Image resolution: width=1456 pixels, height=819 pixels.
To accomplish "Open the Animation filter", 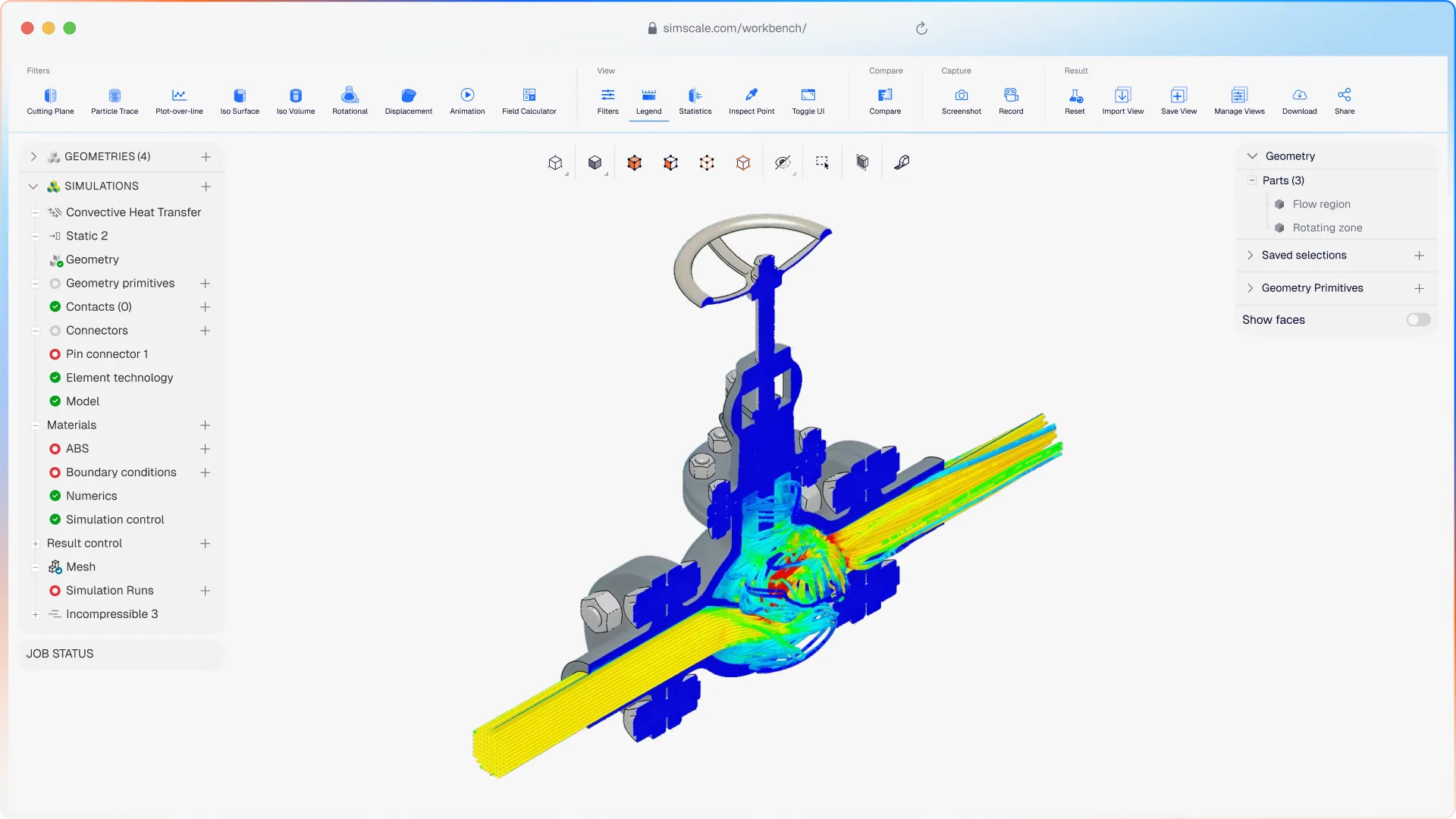I will point(467,102).
